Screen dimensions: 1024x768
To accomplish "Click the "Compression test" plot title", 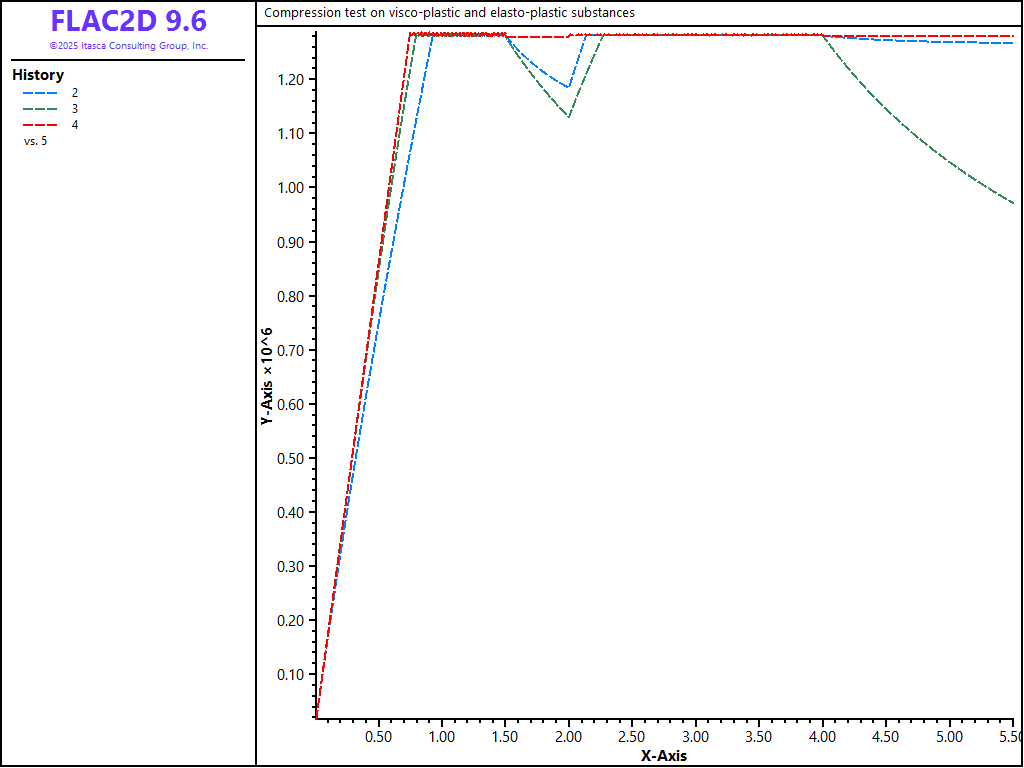I will 449,13.
